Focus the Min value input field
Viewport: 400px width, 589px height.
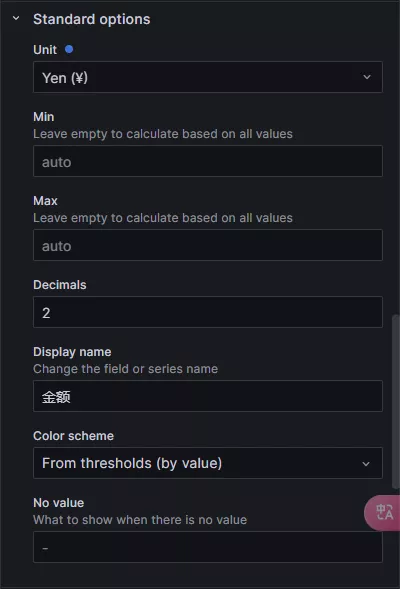click(208, 161)
